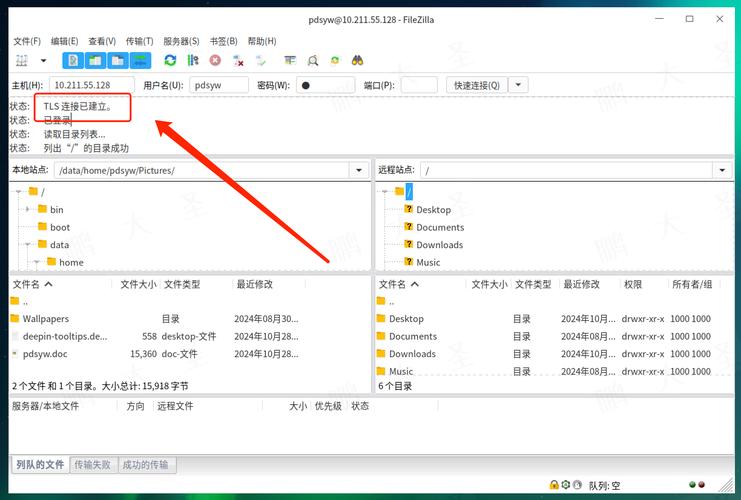Screen dimensions: 741x500
Task: Sort remote files by 权限 column
Action: coord(643,284)
